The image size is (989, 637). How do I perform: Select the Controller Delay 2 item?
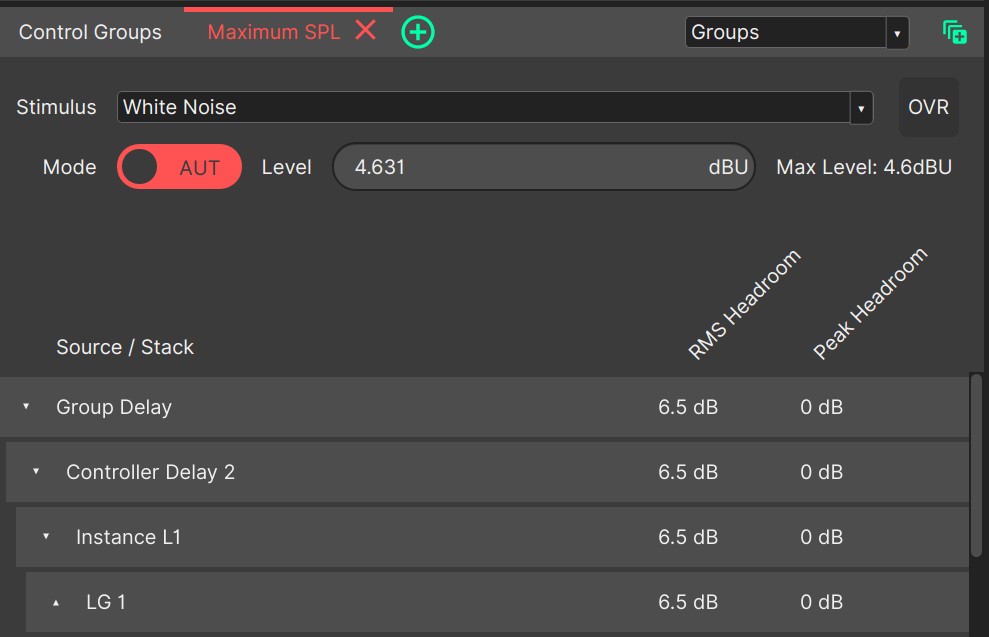pos(150,472)
